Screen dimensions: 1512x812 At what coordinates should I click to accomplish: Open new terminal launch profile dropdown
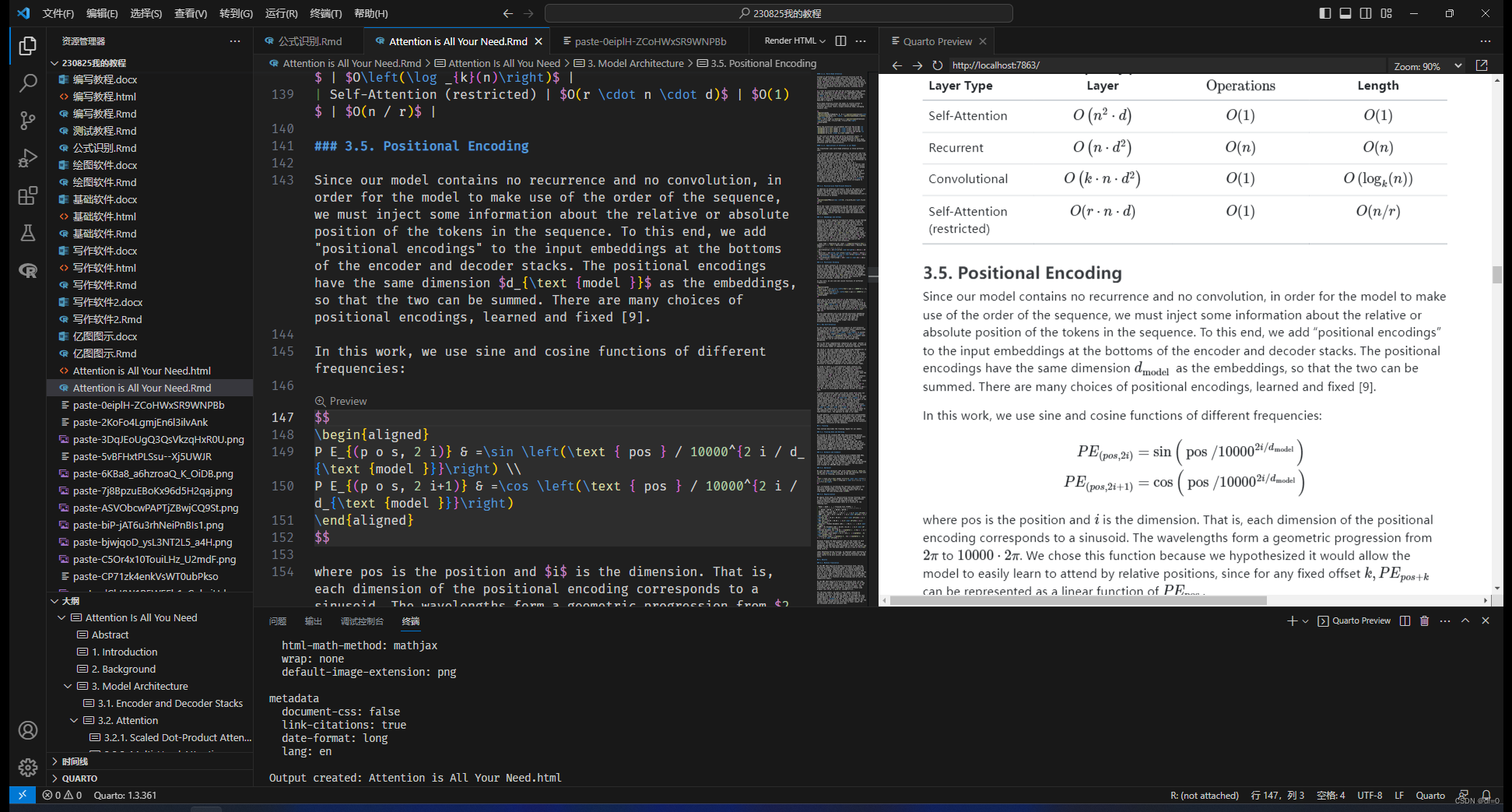pyautogui.click(x=1305, y=621)
